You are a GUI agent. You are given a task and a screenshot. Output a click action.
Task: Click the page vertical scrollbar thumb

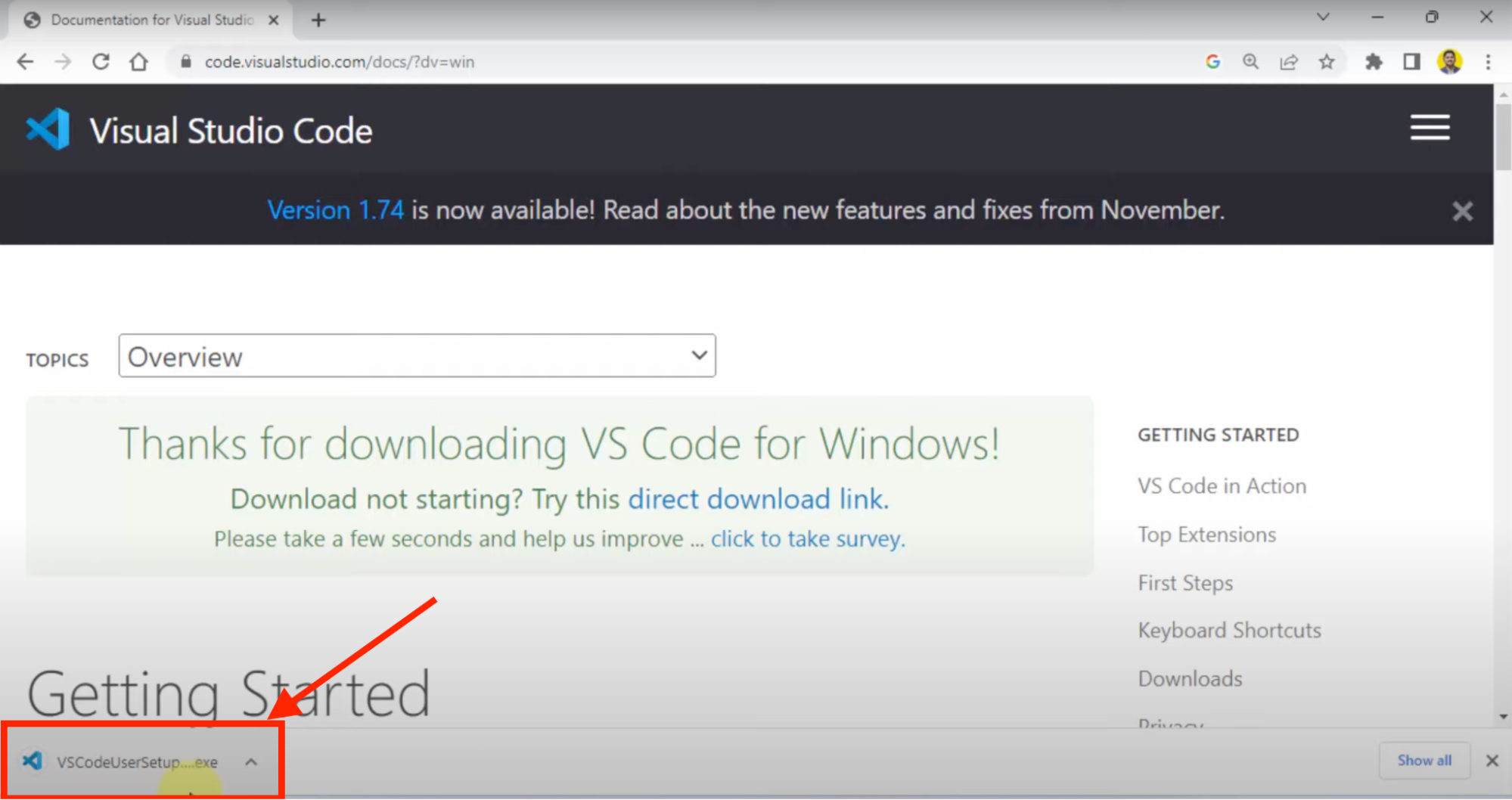click(1502, 136)
